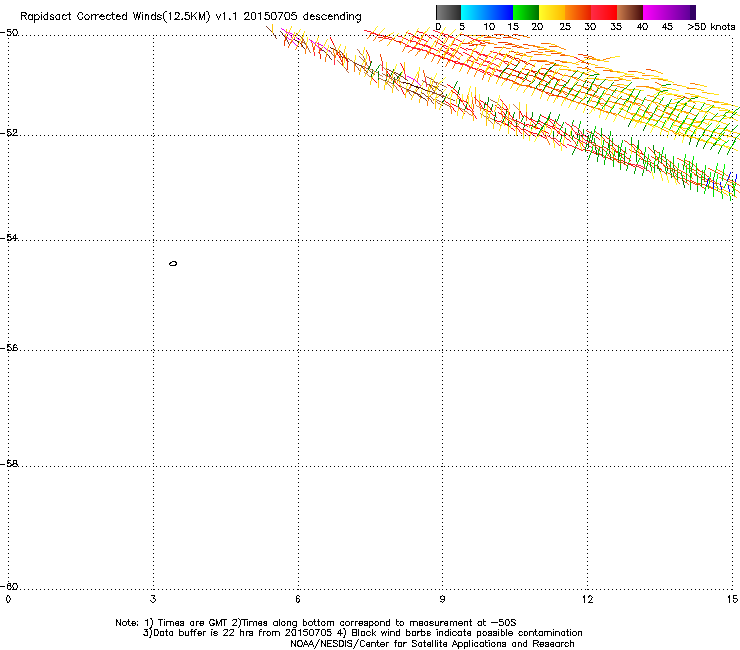
Task: Click the green 15-20 knots color swatch
Action: click(x=526, y=12)
